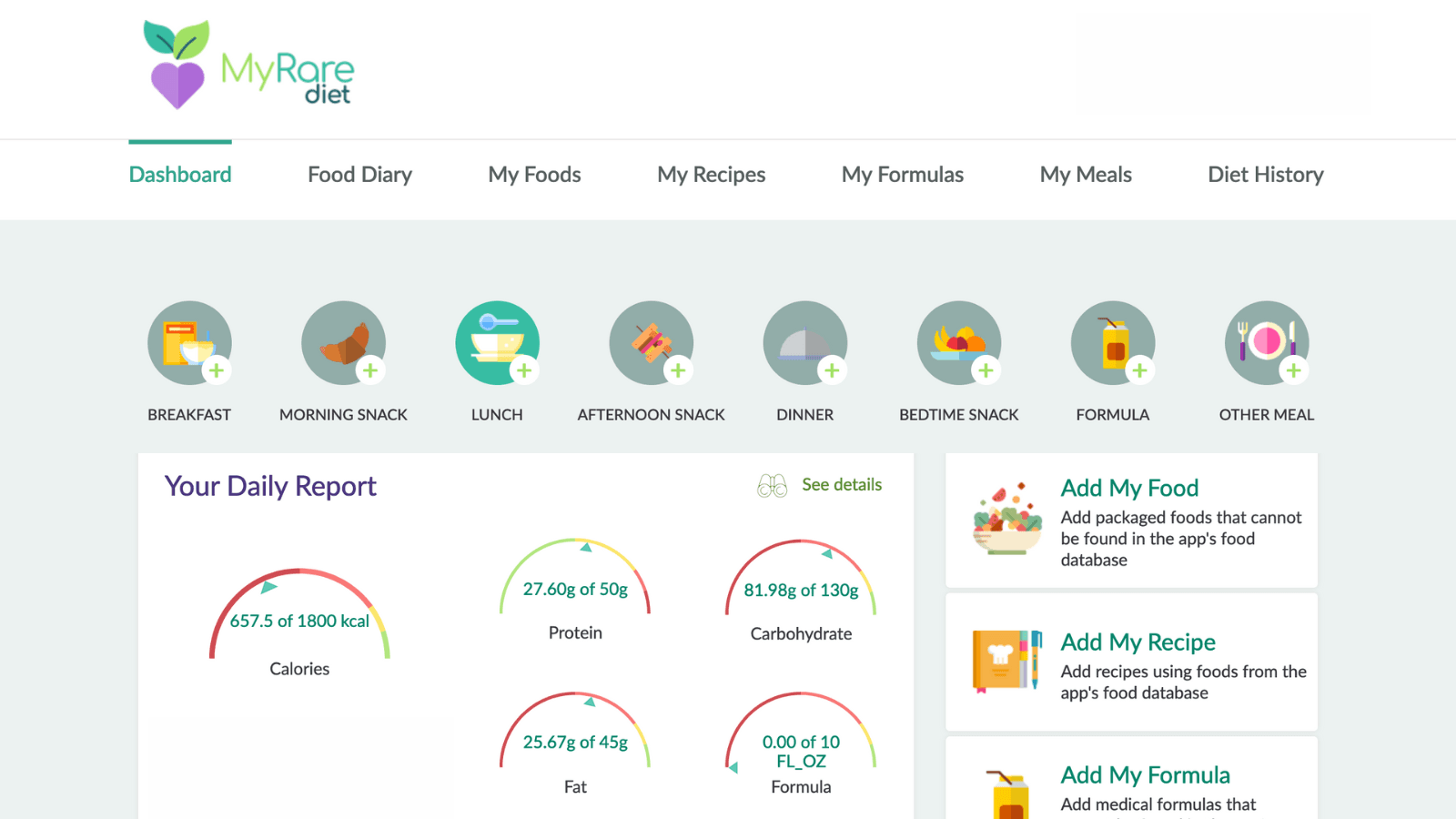Click the juice box icon beside Add My Formula
Image resolution: width=1456 pixels, height=819 pixels.
point(1007,794)
